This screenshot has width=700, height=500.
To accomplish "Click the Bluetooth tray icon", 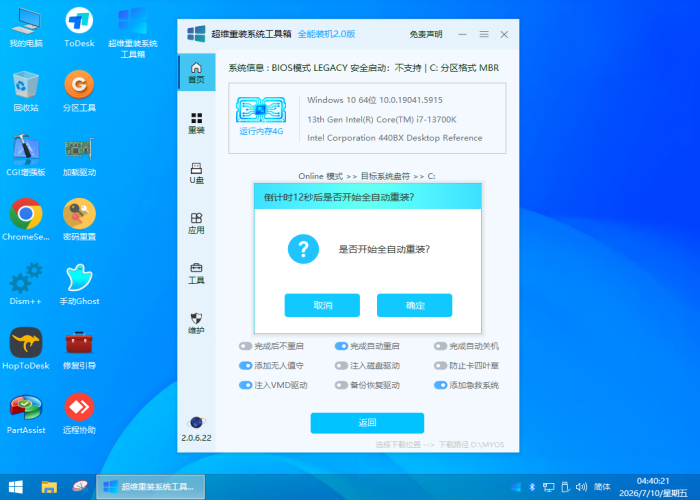I will (532, 487).
